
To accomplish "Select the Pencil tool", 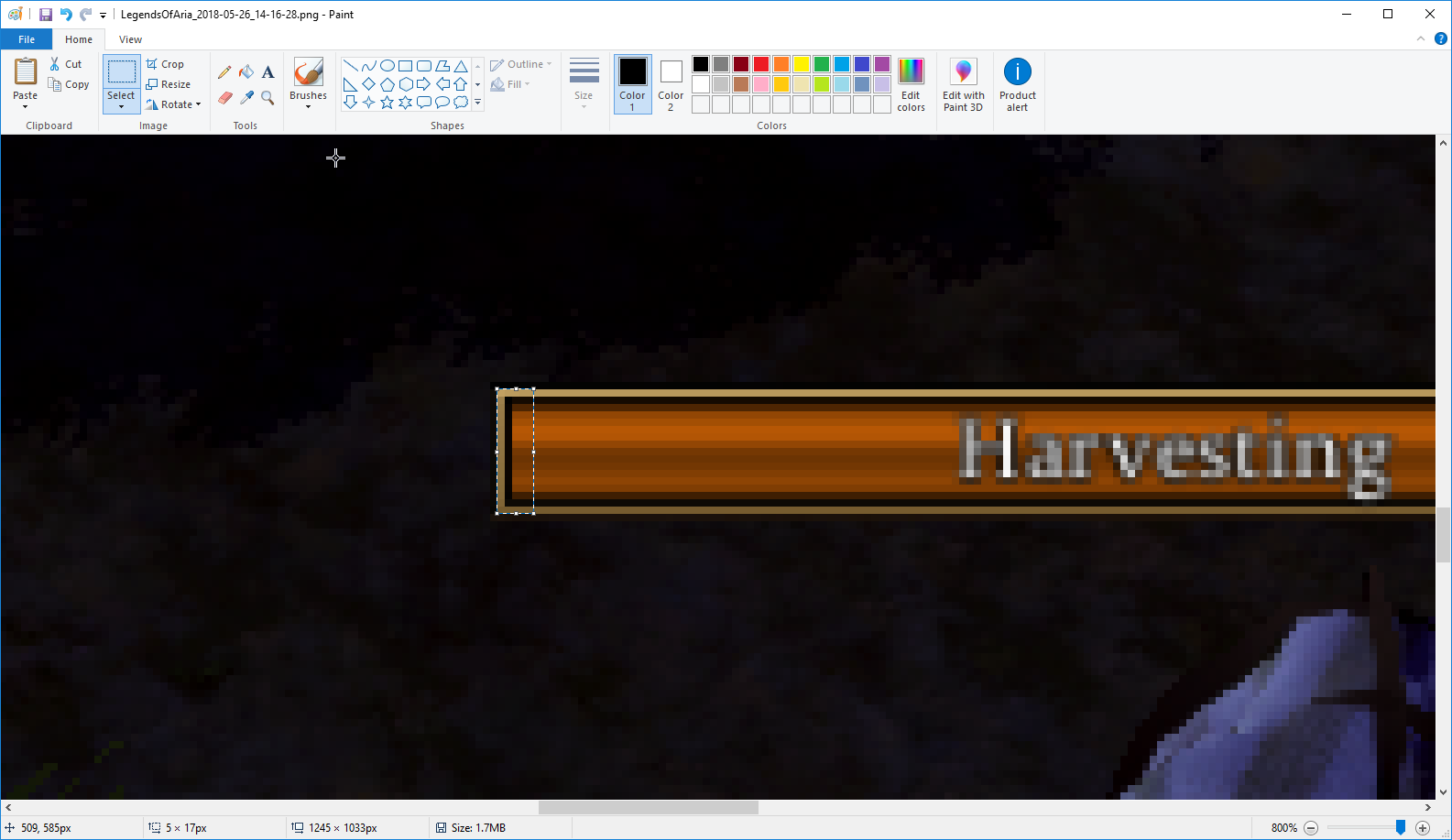I will pos(224,72).
